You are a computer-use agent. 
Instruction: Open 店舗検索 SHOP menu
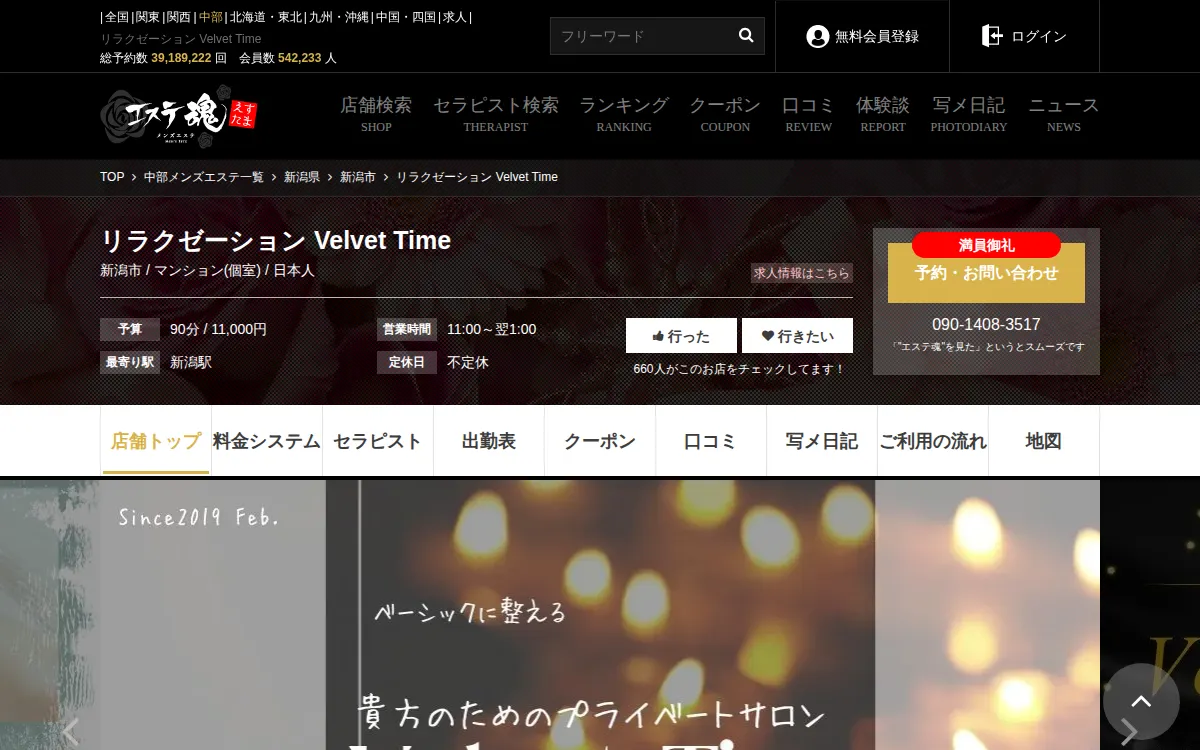pyautogui.click(x=376, y=114)
